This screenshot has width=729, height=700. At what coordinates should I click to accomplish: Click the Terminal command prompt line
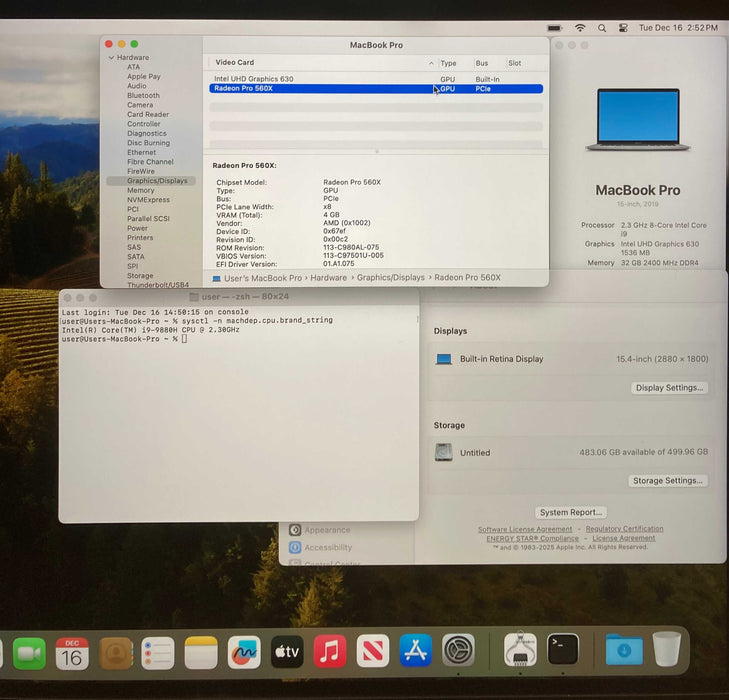click(x=125, y=339)
